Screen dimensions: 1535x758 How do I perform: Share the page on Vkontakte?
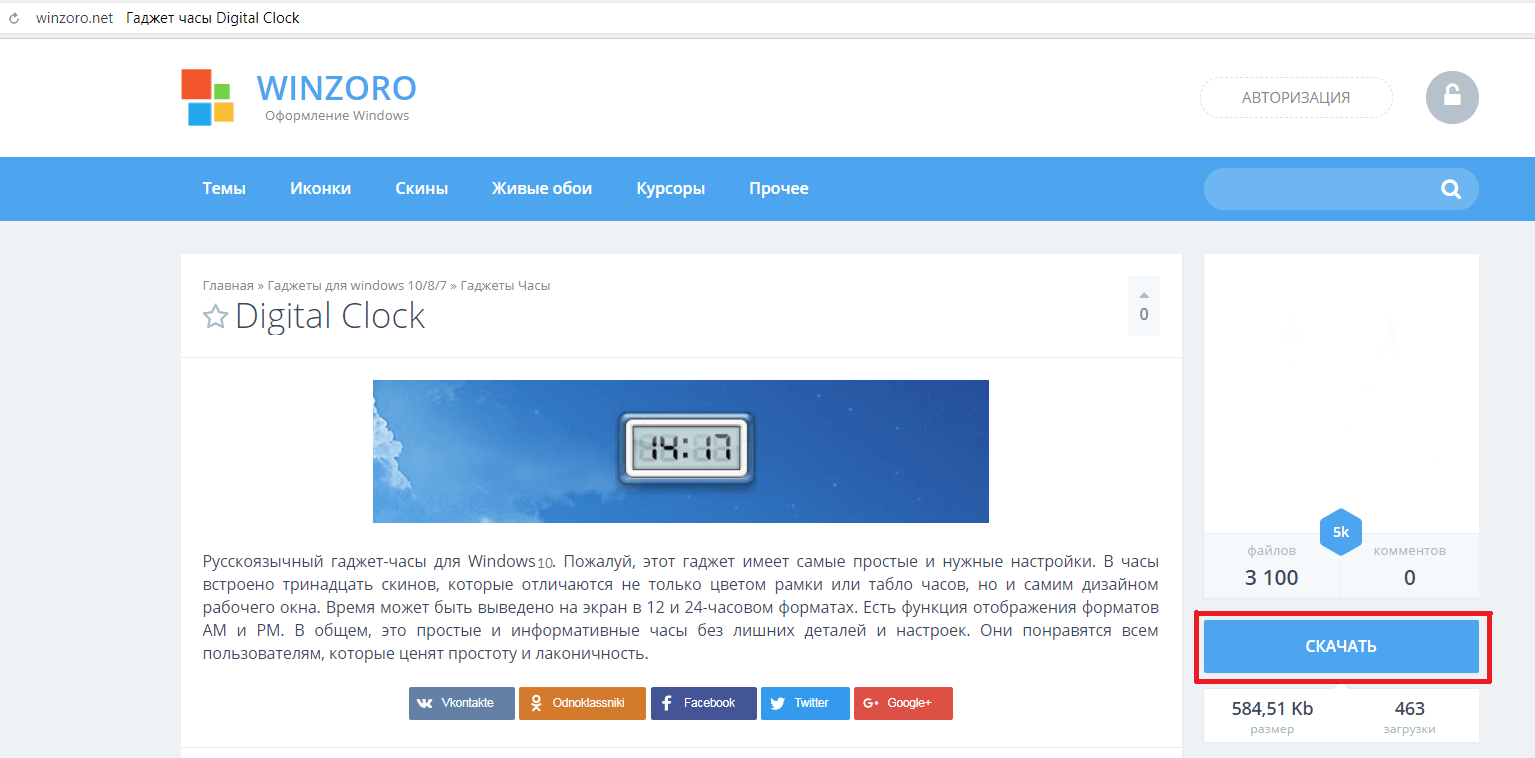pyautogui.click(x=461, y=703)
